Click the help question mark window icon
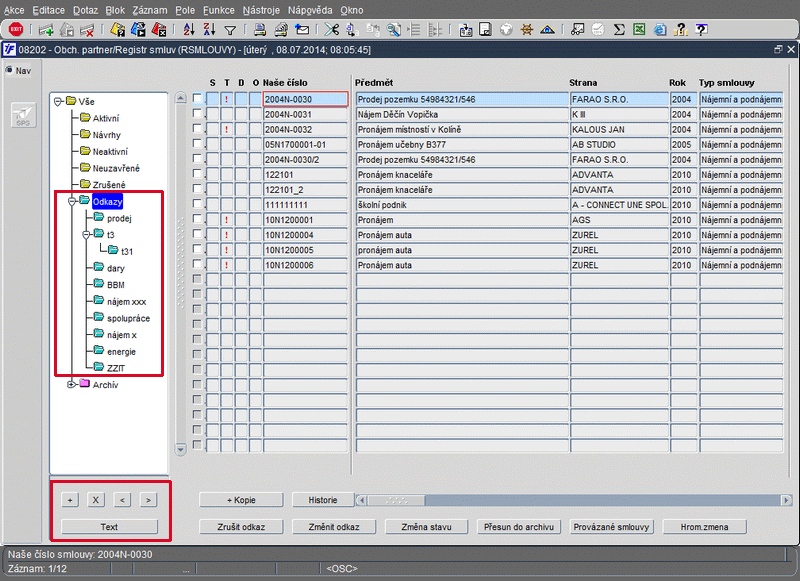Screen dimensions: 800x581 702,30
